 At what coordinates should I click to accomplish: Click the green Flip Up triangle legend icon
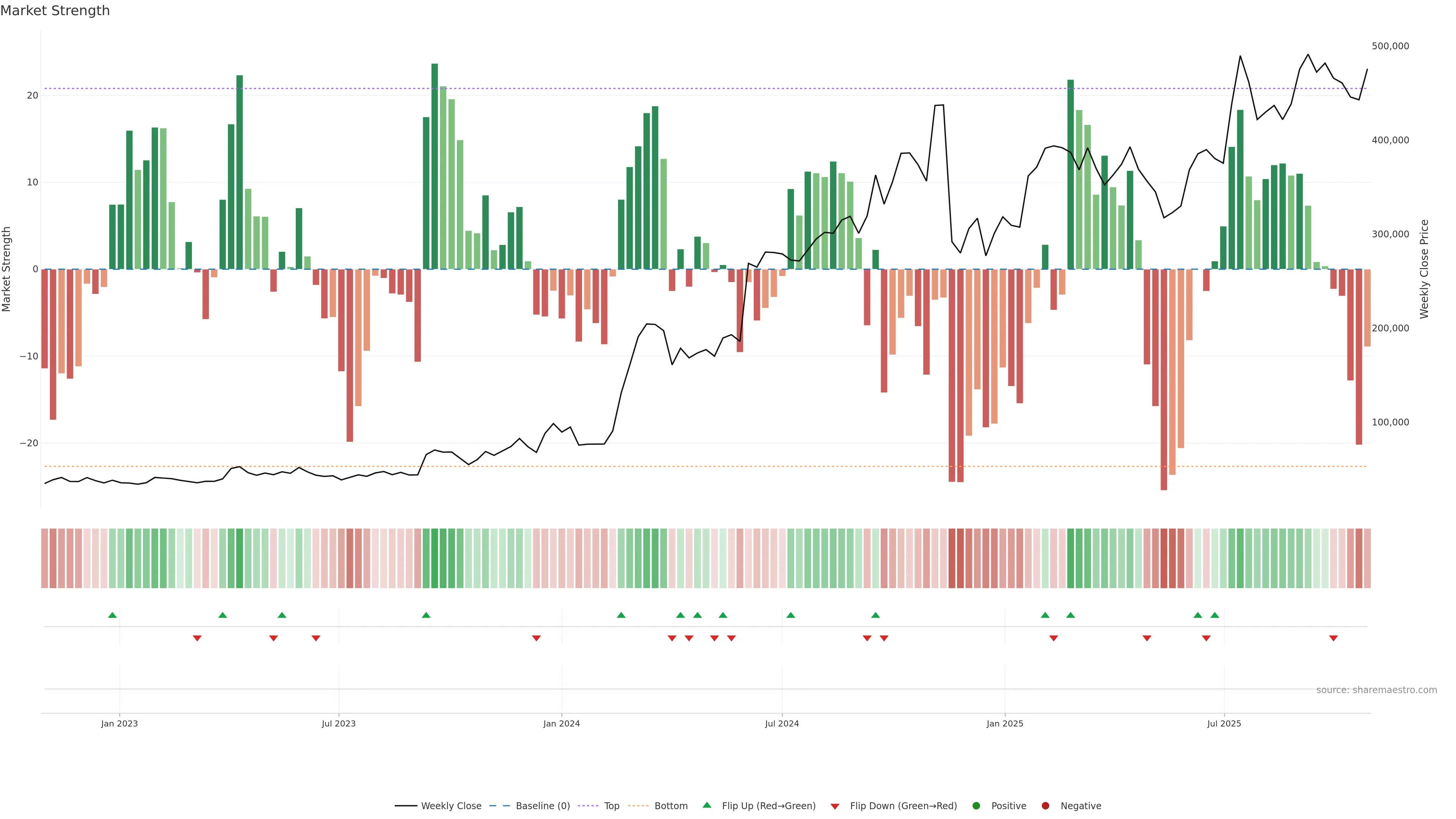706,805
